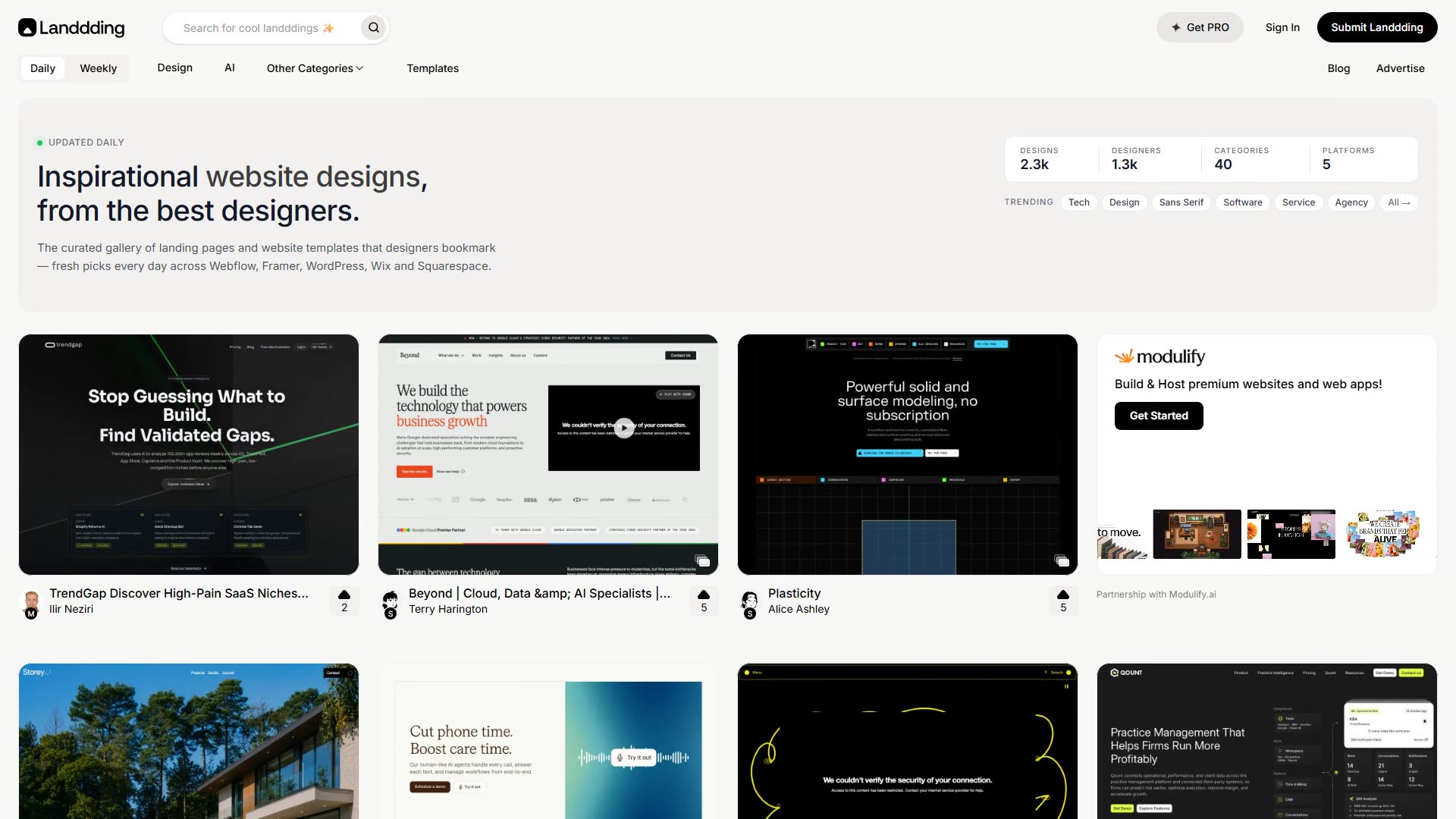Upvote the Plasticity design

click(x=1063, y=601)
